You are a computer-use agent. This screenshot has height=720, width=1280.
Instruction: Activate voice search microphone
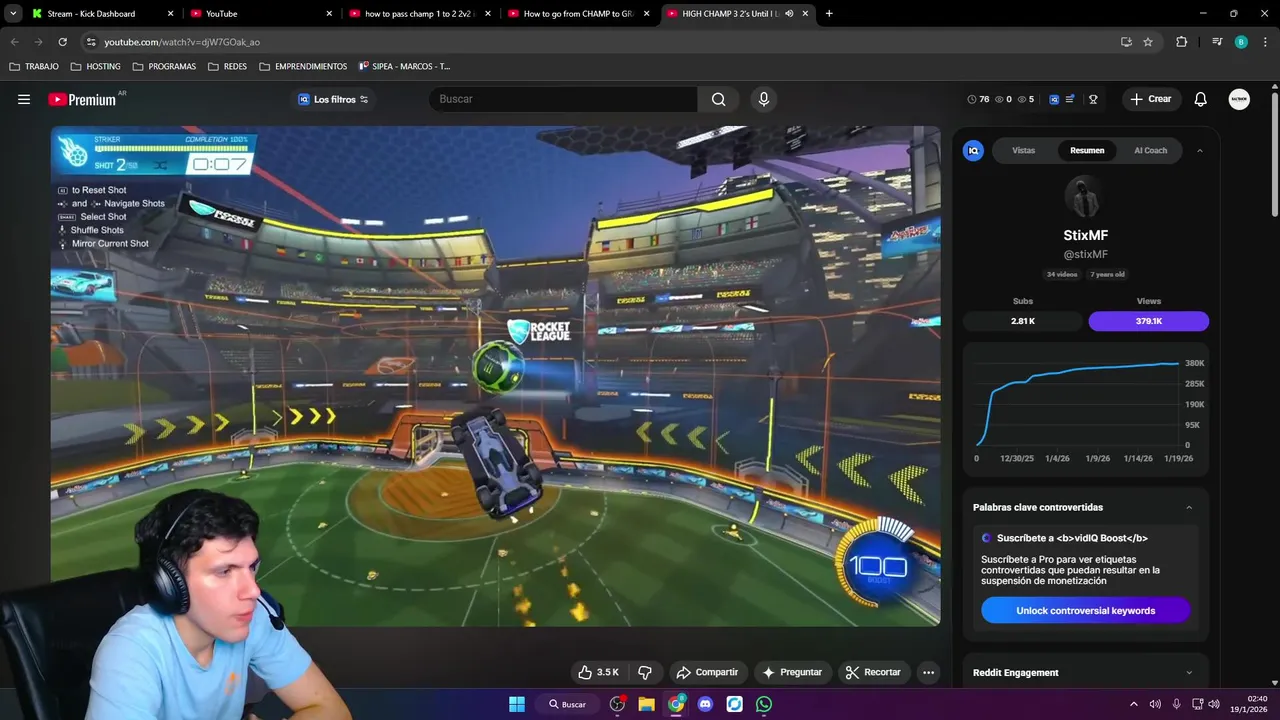(x=764, y=99)
